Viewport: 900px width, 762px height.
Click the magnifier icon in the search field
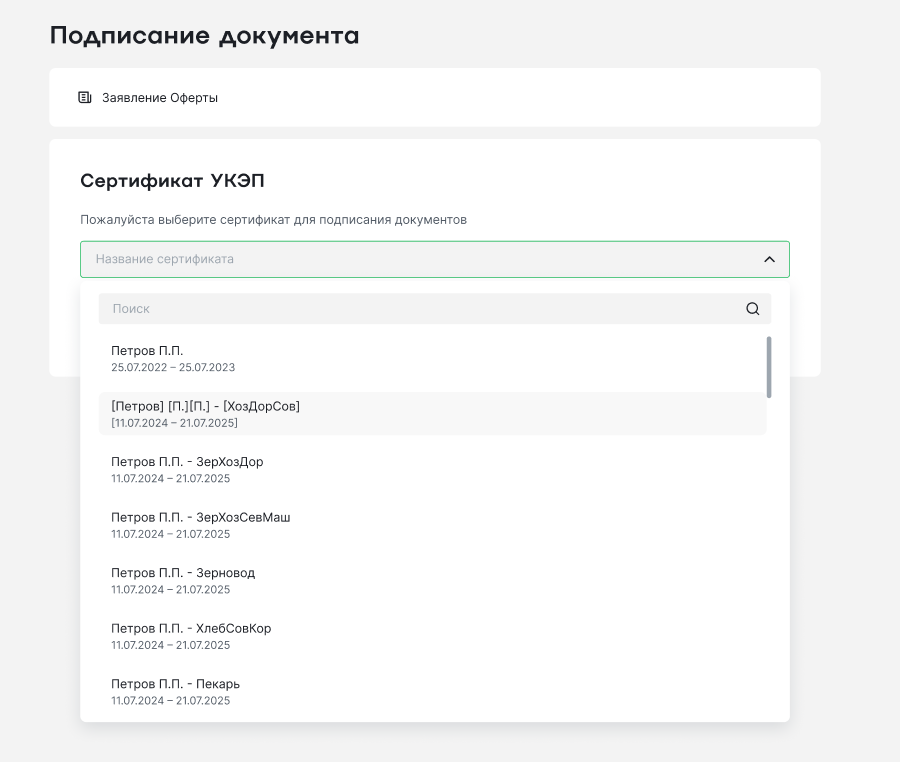pos(752,309)
